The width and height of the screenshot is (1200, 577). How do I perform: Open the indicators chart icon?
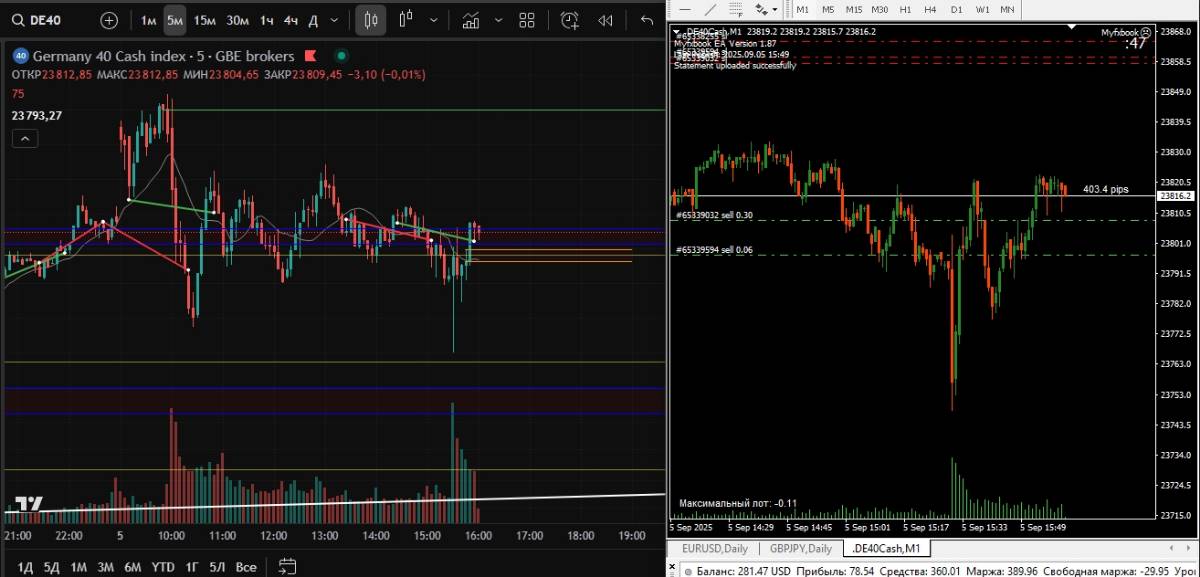469,20
